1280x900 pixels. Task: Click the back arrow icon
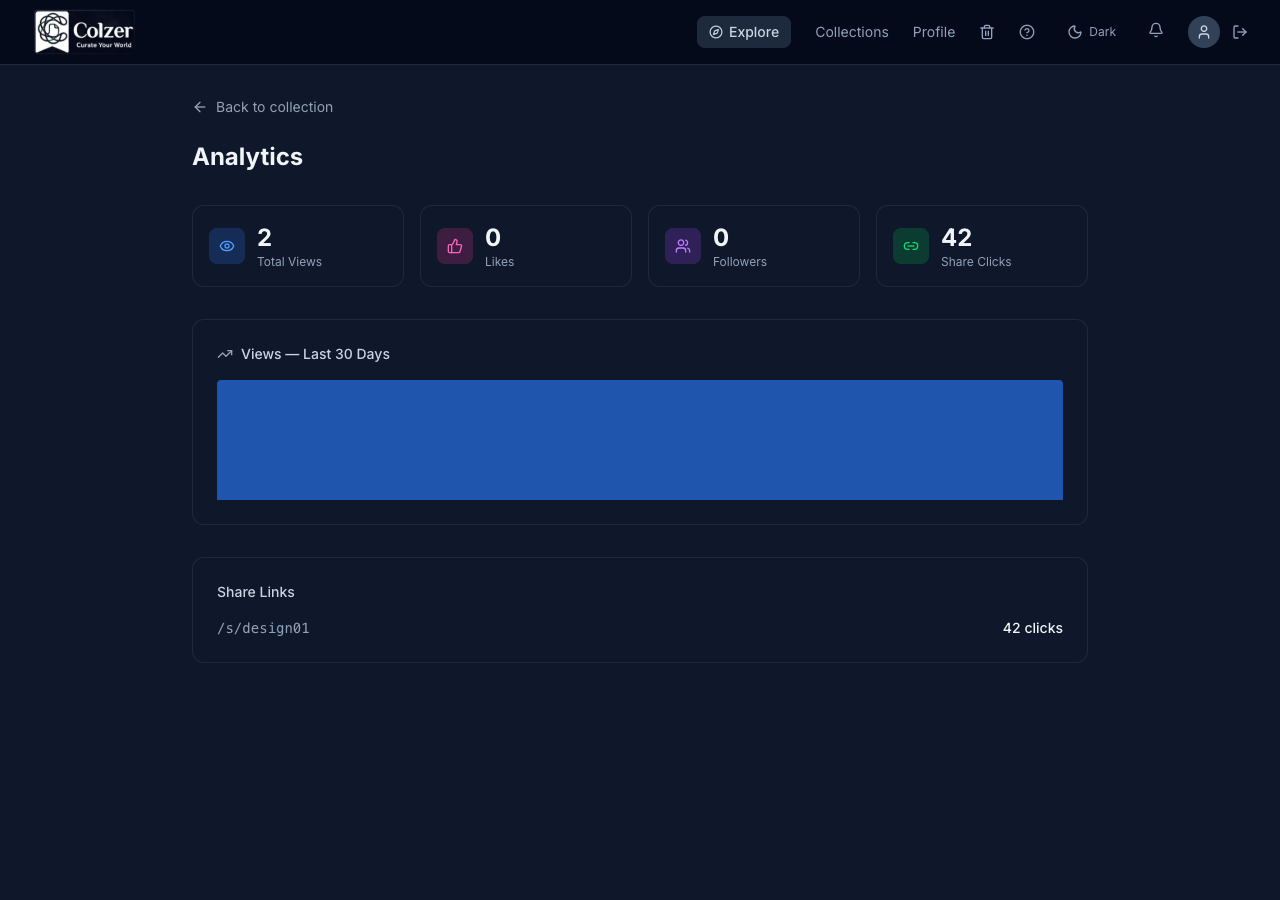(x=199, y=107)
